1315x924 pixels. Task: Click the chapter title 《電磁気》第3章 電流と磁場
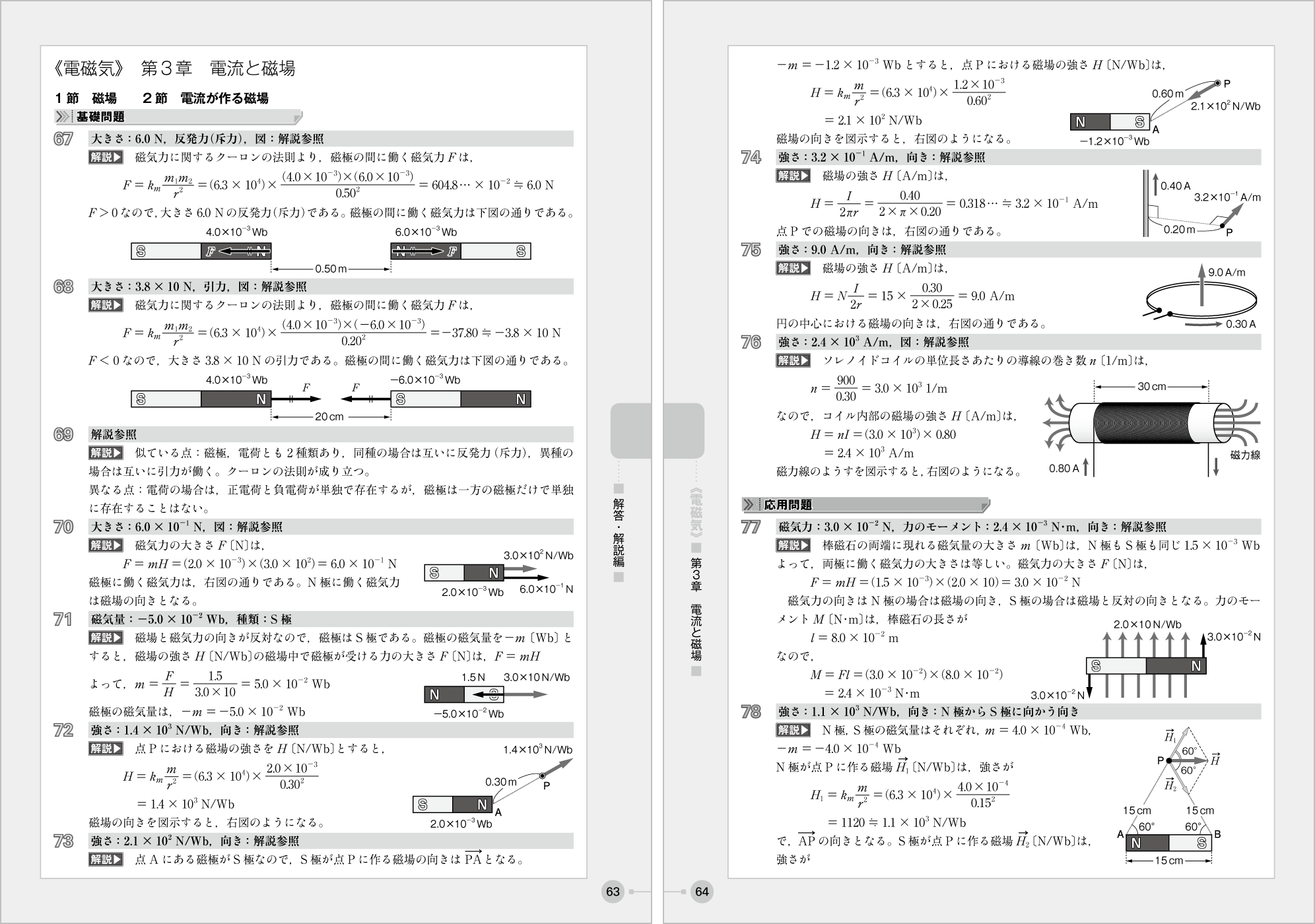point(176,68)
